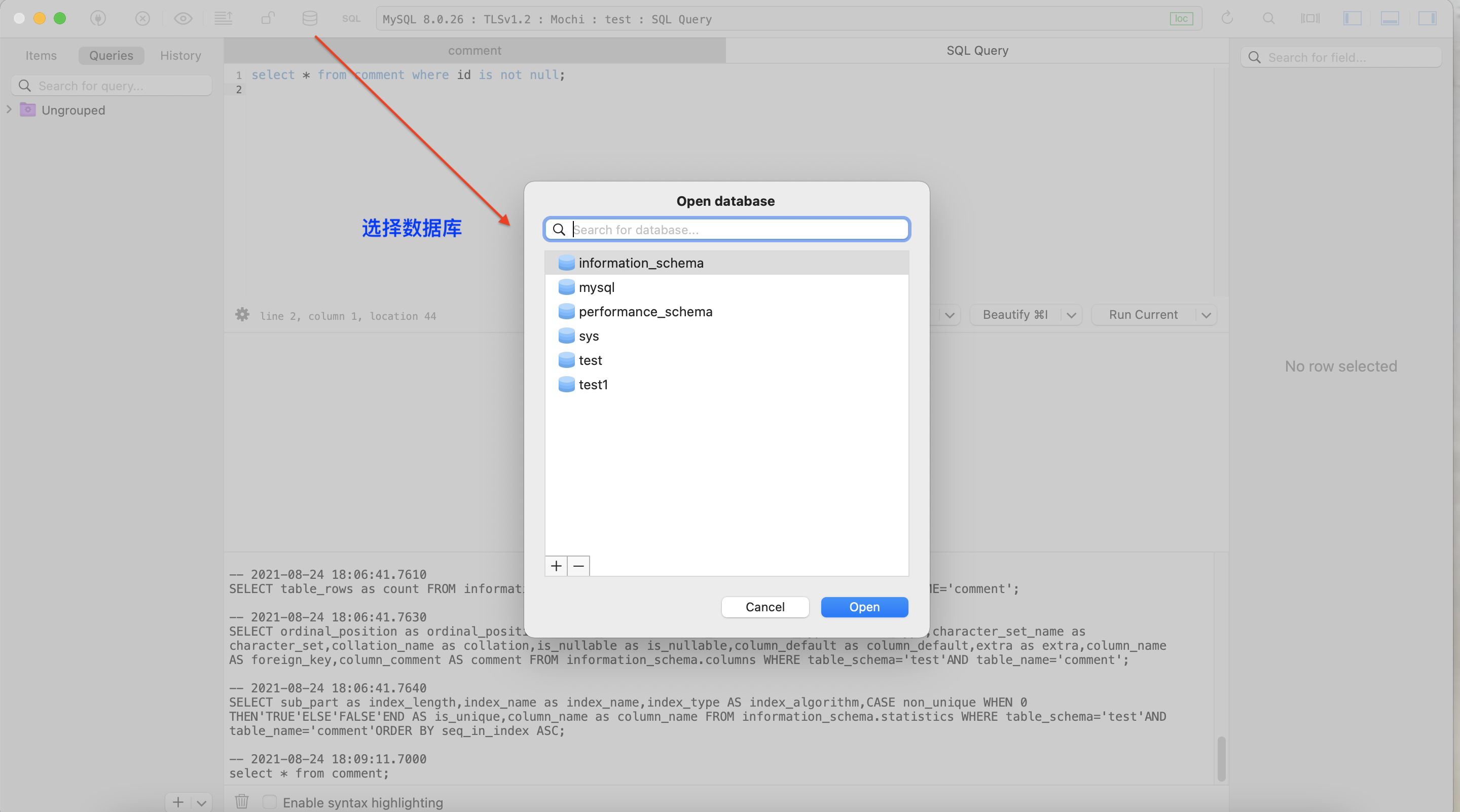Screen dimensions: 1460x812
Task: Switch to the History tab
Action: [180, 55]
